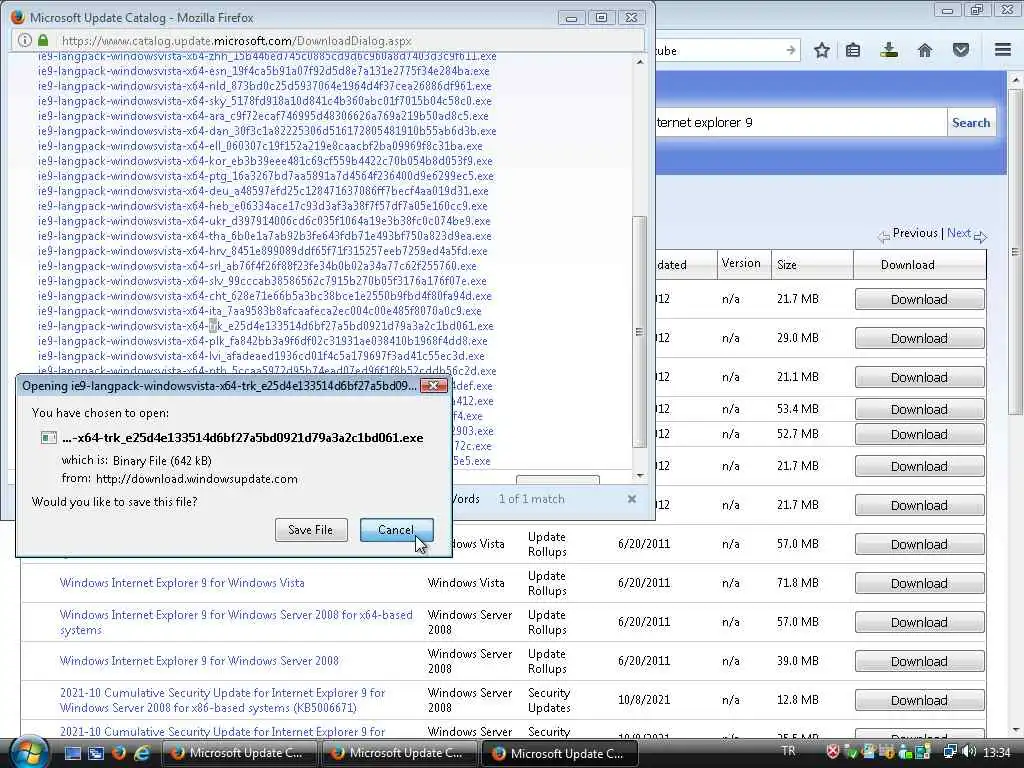The width and height of the screenshot is (1024, 768).
Task: Click the green padlock security icon
Action: (43, 40)
